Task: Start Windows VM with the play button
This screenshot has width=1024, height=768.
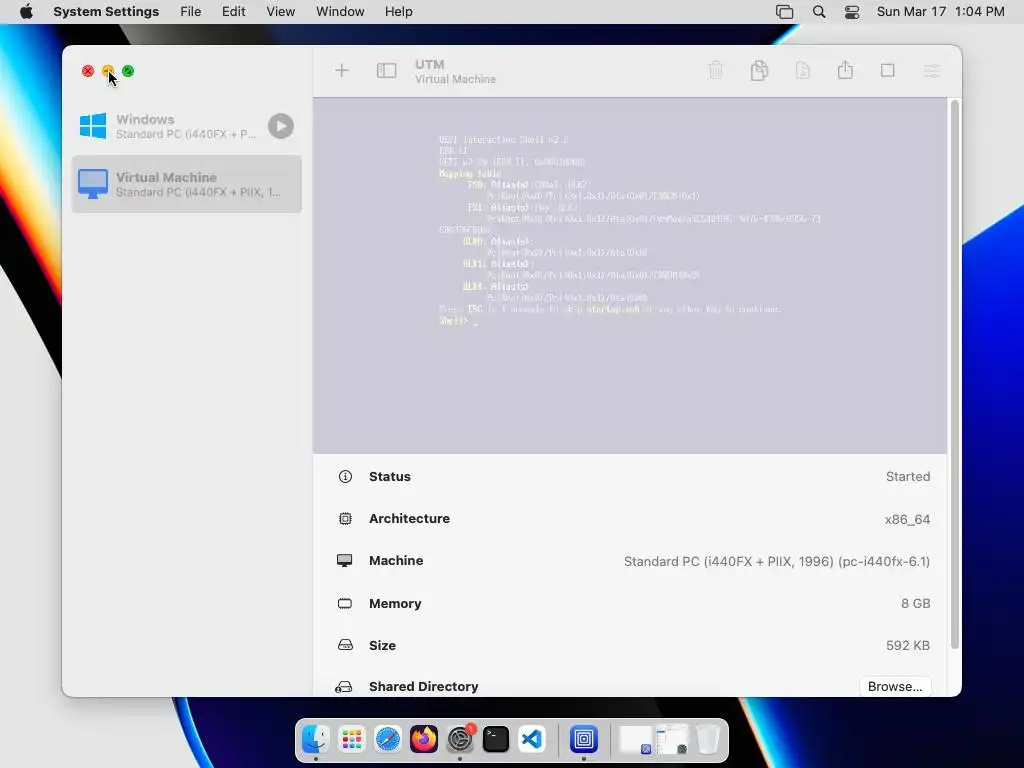Action: (x=281, y=126)
